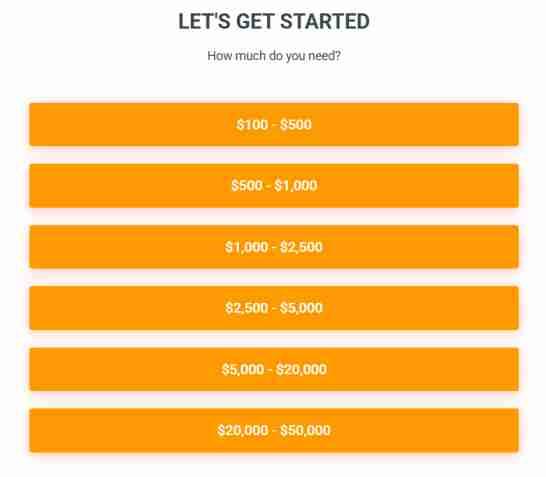Request between five hundred and one thousand dollars
The image size is (546, 477).
coord(274,186)
